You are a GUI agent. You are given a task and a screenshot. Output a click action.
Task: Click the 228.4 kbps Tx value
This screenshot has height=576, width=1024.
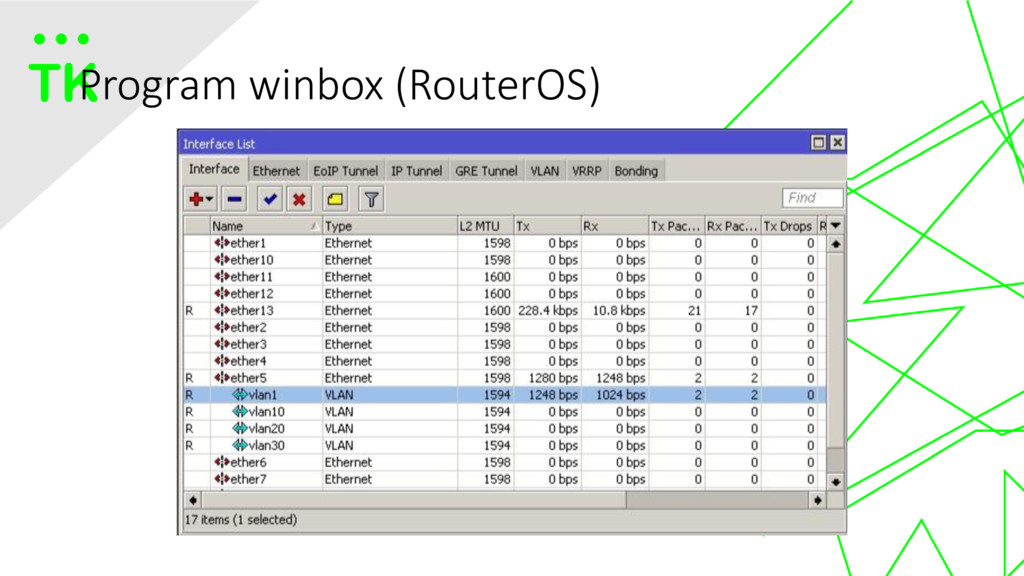pyautogui.click(x=548, y=311)
